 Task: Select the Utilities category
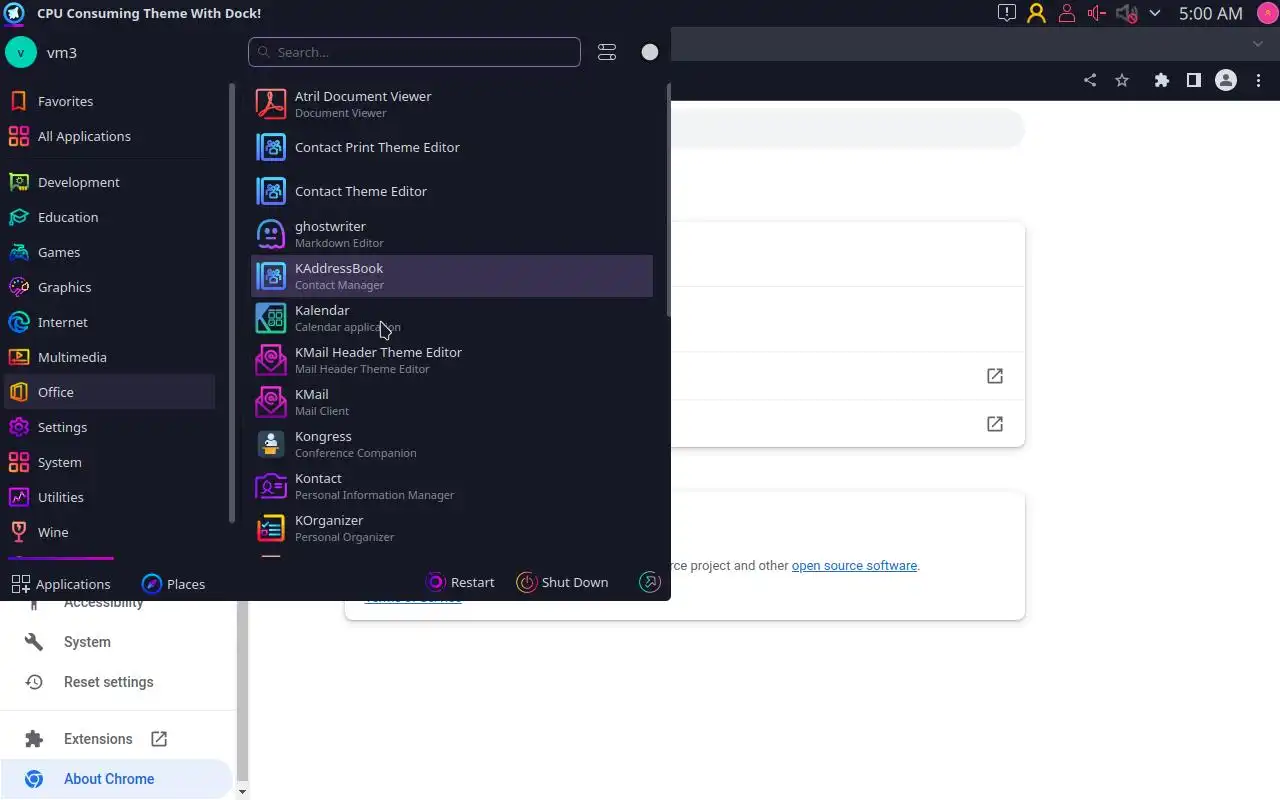[x=110, y=497]
